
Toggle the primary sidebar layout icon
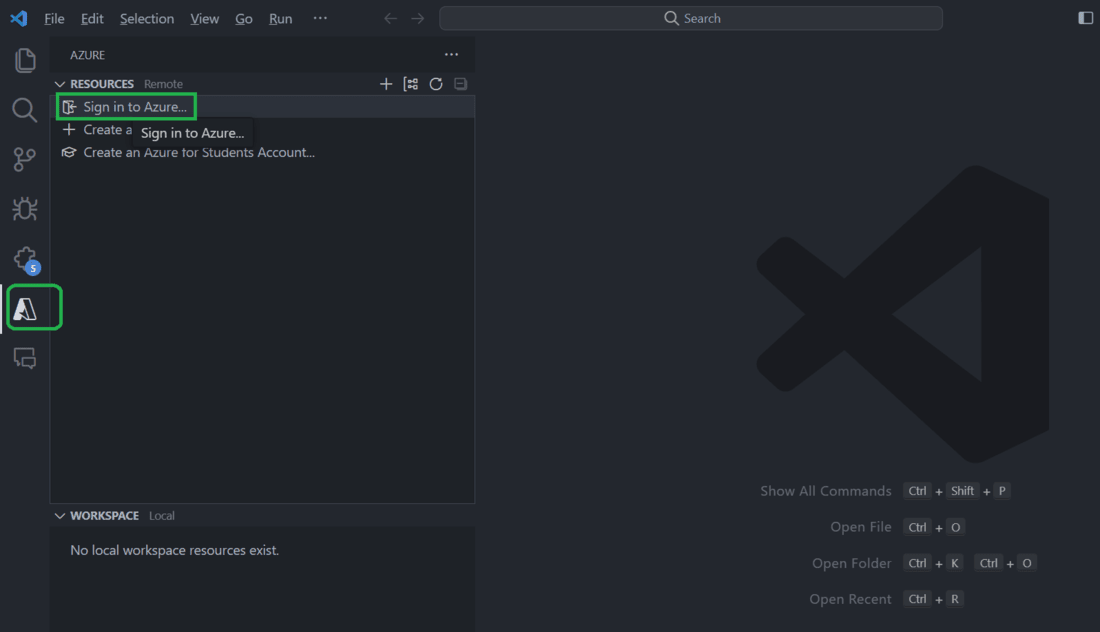1085,18
